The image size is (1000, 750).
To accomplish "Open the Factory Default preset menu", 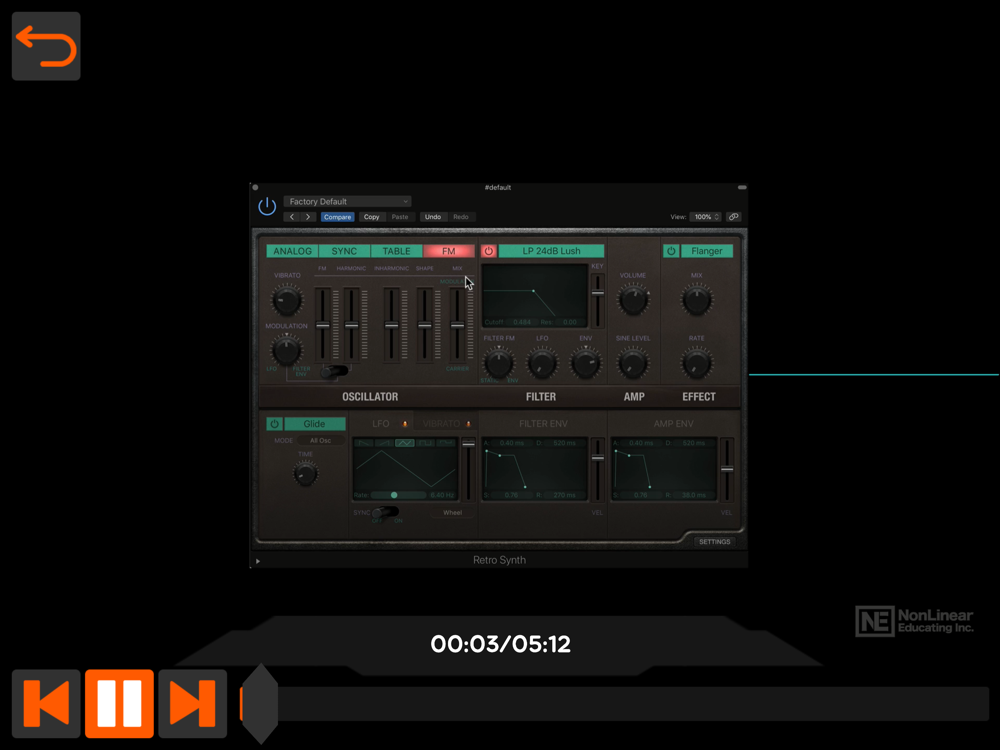I will tap(348, 202).
